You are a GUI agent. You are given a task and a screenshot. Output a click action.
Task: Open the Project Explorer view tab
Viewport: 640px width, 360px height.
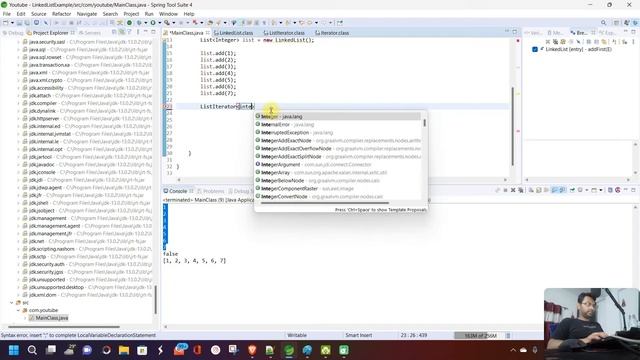click(x=50, y=33)
